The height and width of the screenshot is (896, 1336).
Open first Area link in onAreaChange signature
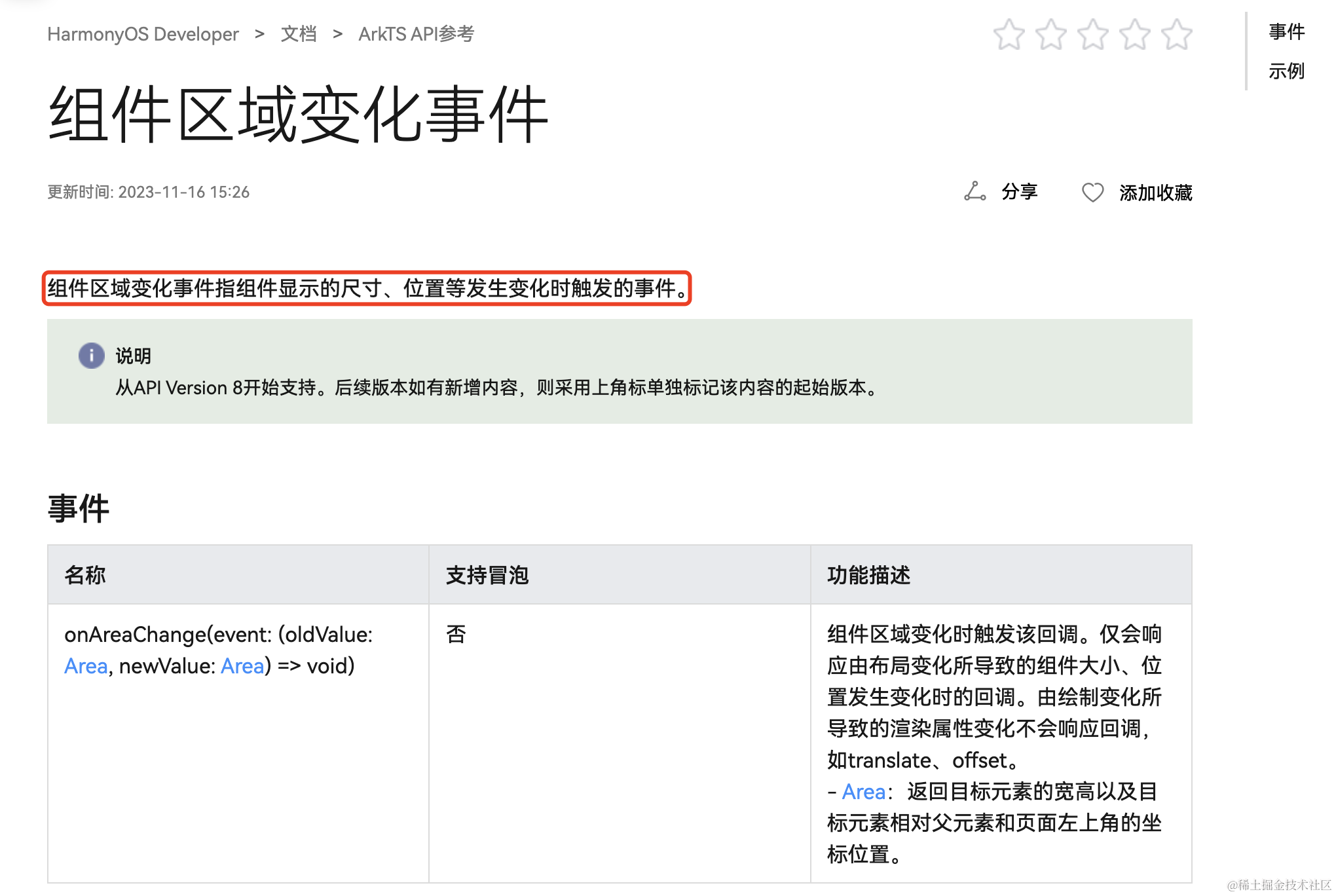[x=86, y=666]
